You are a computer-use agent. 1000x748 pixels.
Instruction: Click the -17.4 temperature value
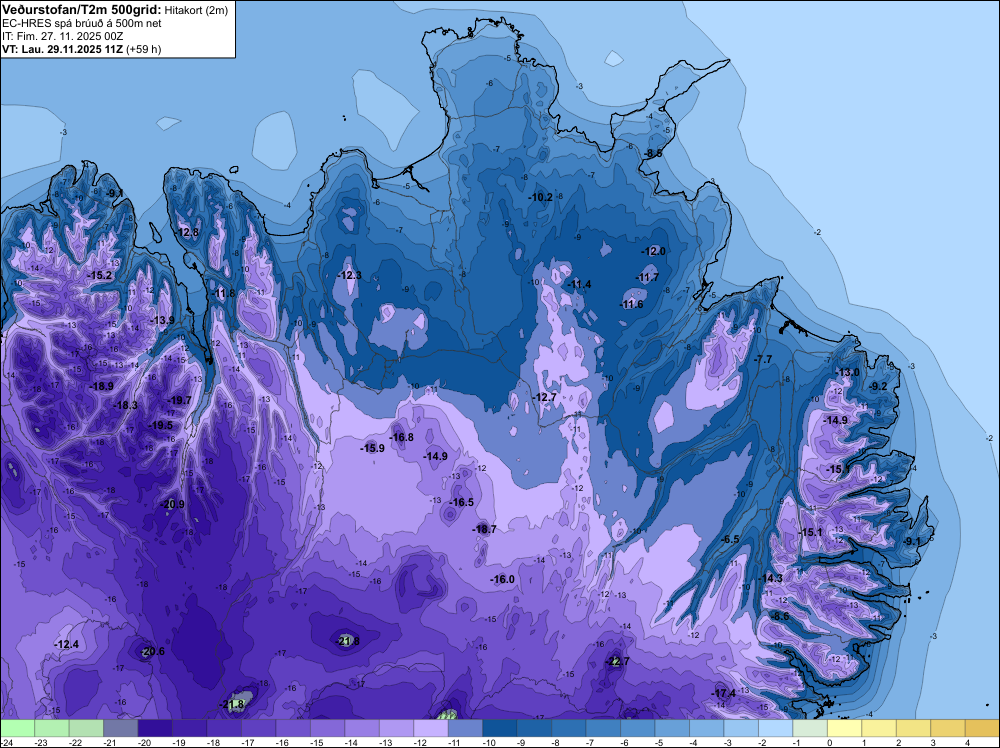click(723, 693)
